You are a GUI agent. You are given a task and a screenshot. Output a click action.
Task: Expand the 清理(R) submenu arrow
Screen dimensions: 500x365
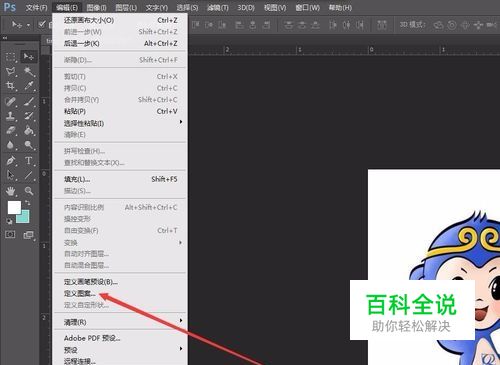click(181, 321)
